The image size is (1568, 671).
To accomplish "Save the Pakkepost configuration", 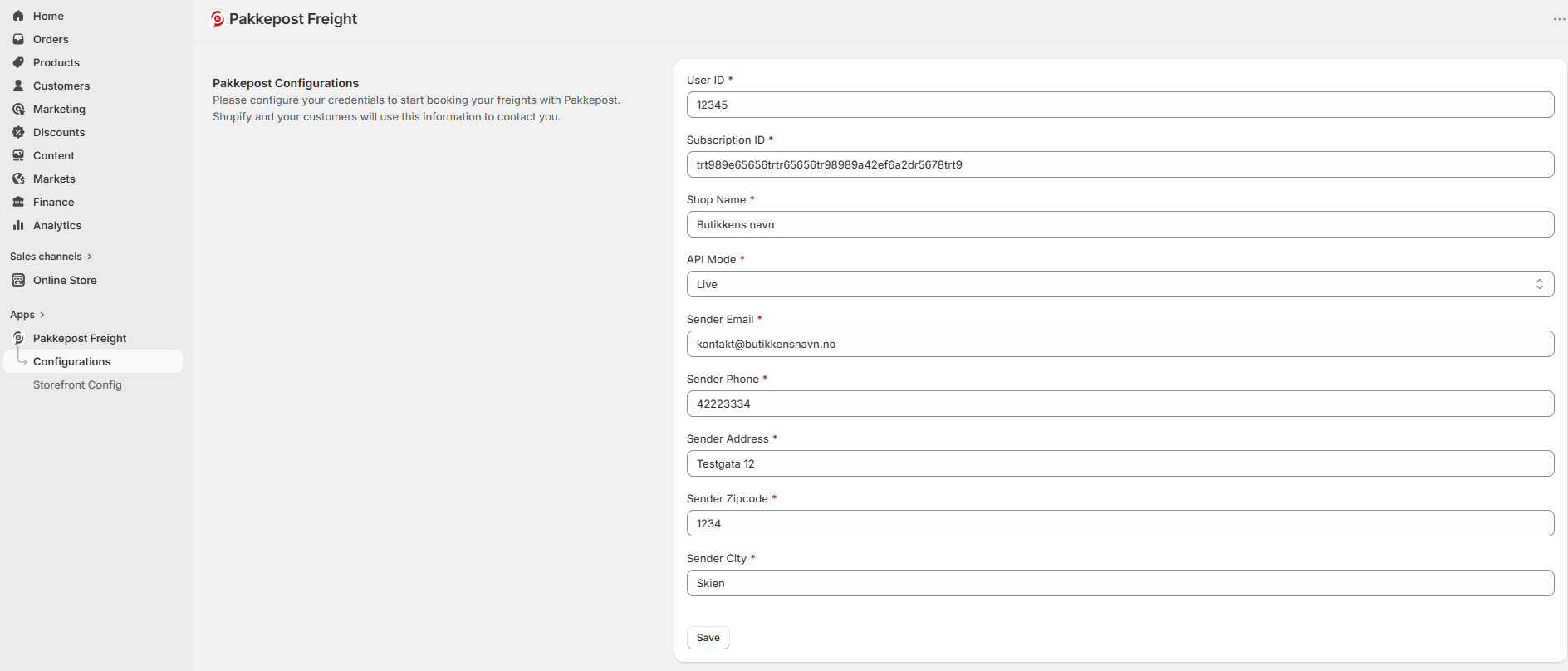I will tap(708, 638).
